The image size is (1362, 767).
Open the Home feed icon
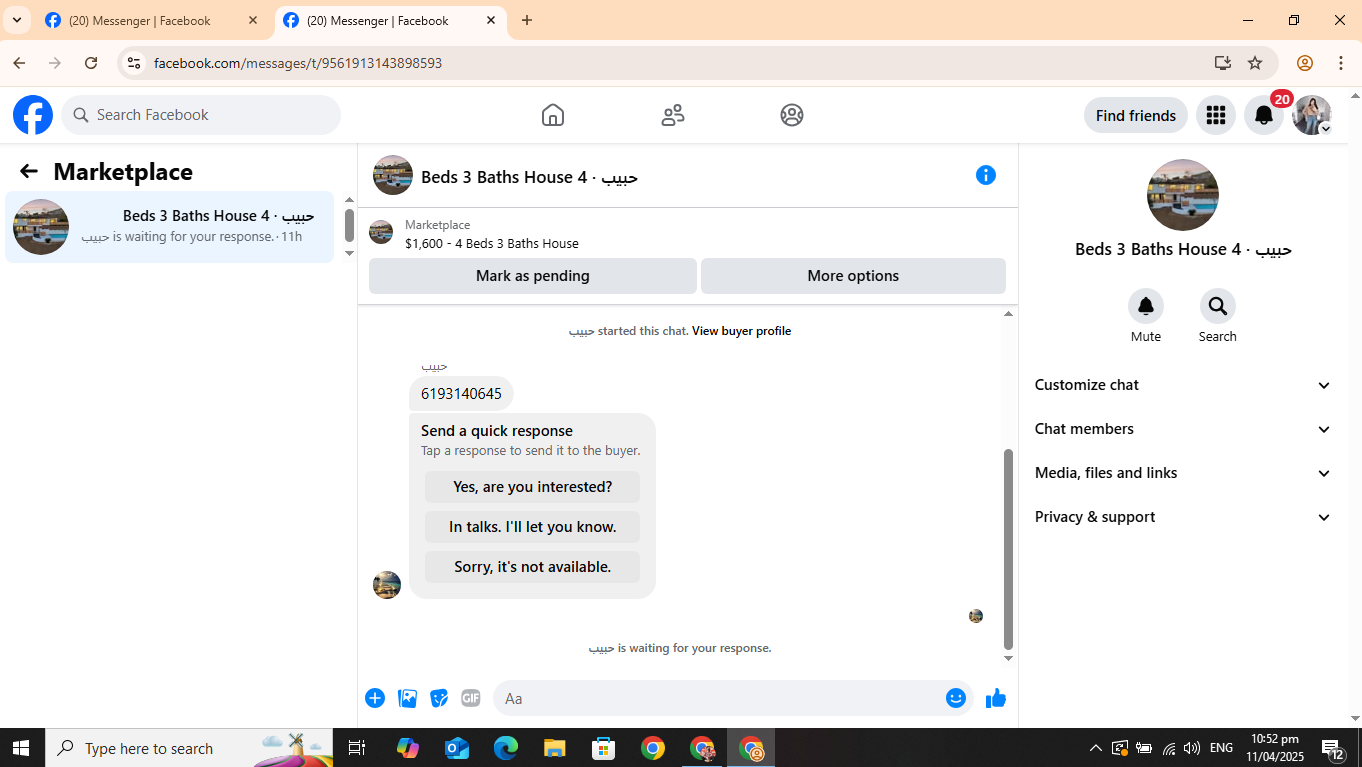coord(553,115)
